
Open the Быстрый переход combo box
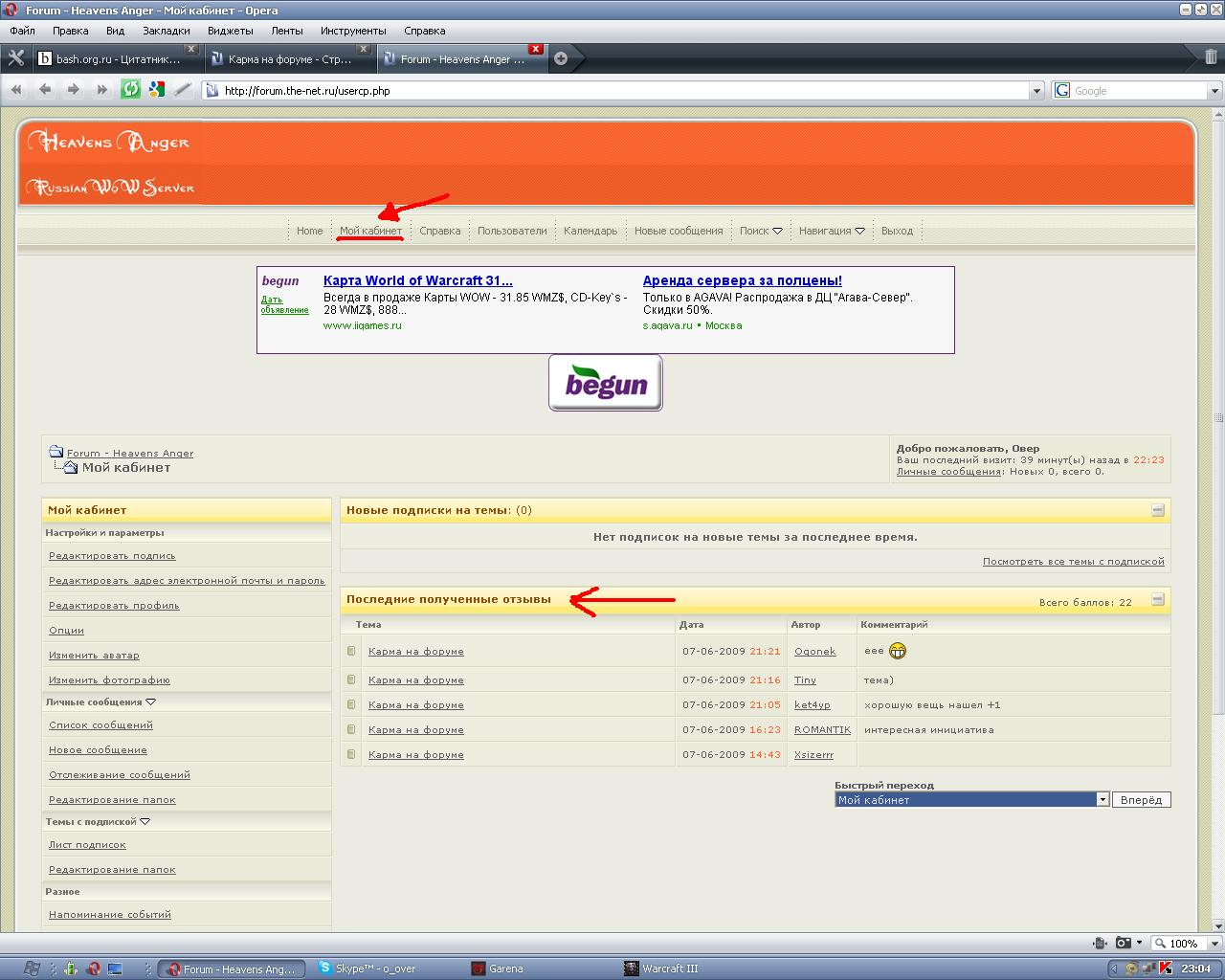(x=971, y=800)
